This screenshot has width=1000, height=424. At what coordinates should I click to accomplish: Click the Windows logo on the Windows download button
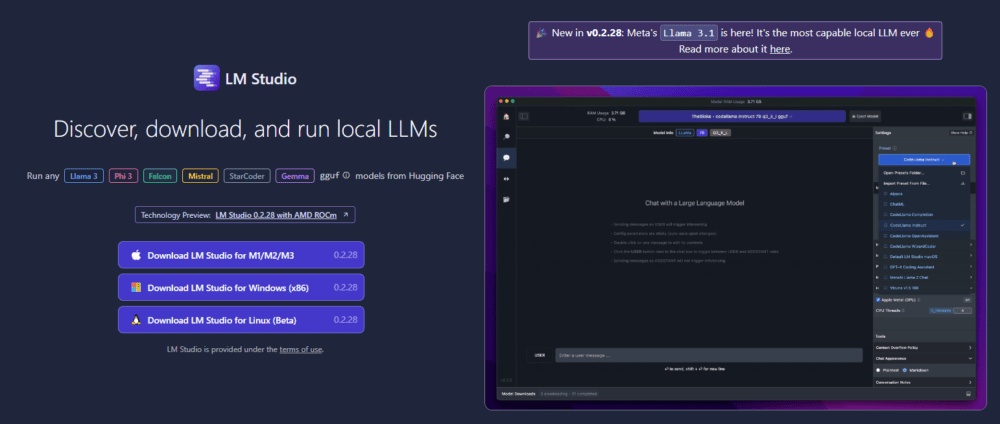coord(136,288)
